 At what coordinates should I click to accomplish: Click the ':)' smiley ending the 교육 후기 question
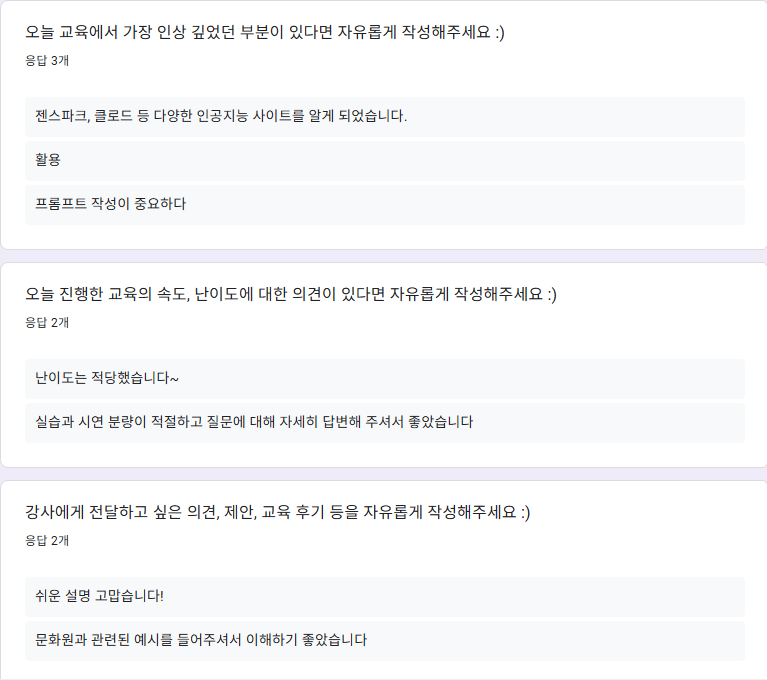[x=522, y=513]
